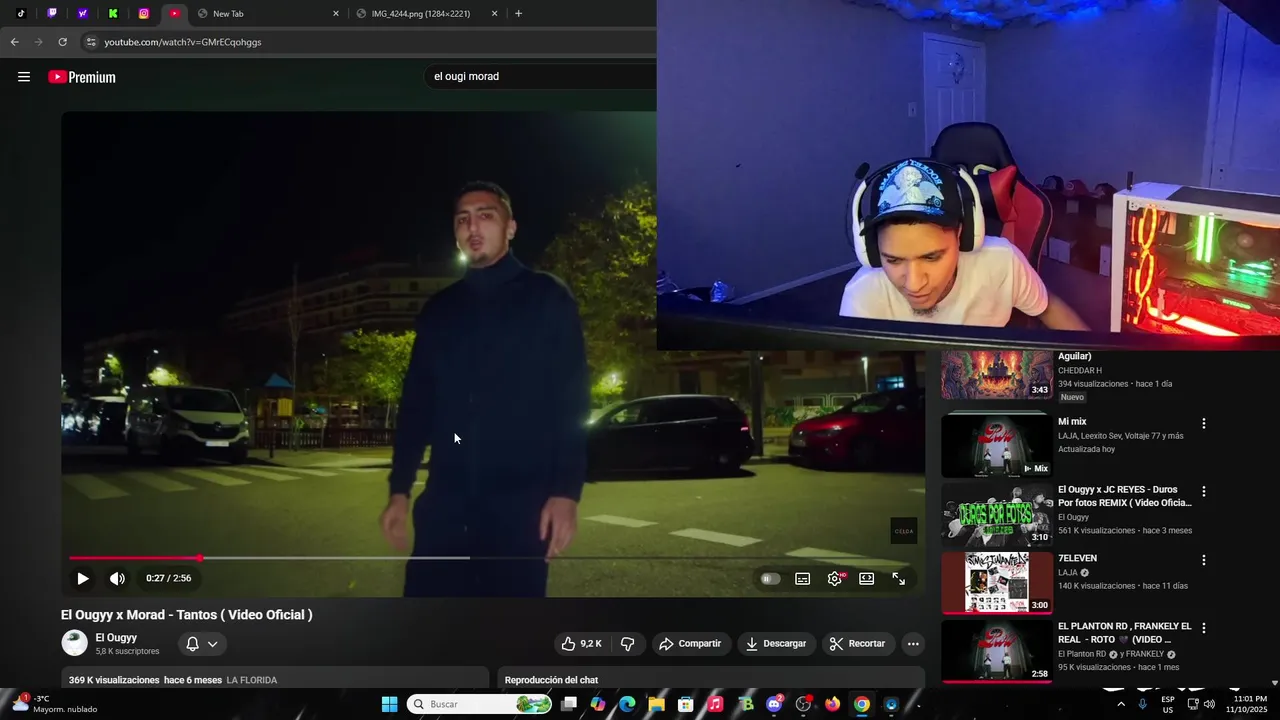Screen dimensions: 1280x720
Task: Mute the video volume
Action: [117, 578]
